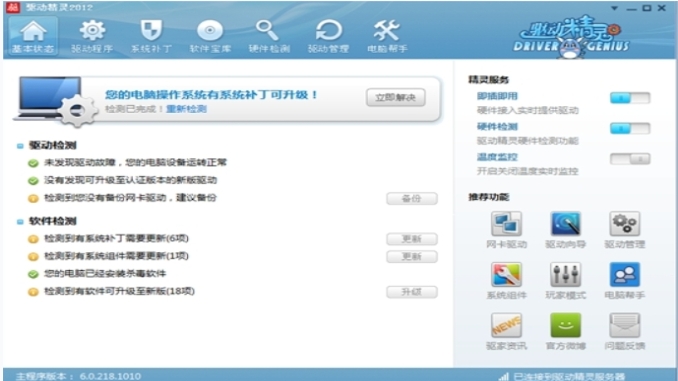
Task: Click the 硬件检测 service link
Action: [x=497, y=126]
